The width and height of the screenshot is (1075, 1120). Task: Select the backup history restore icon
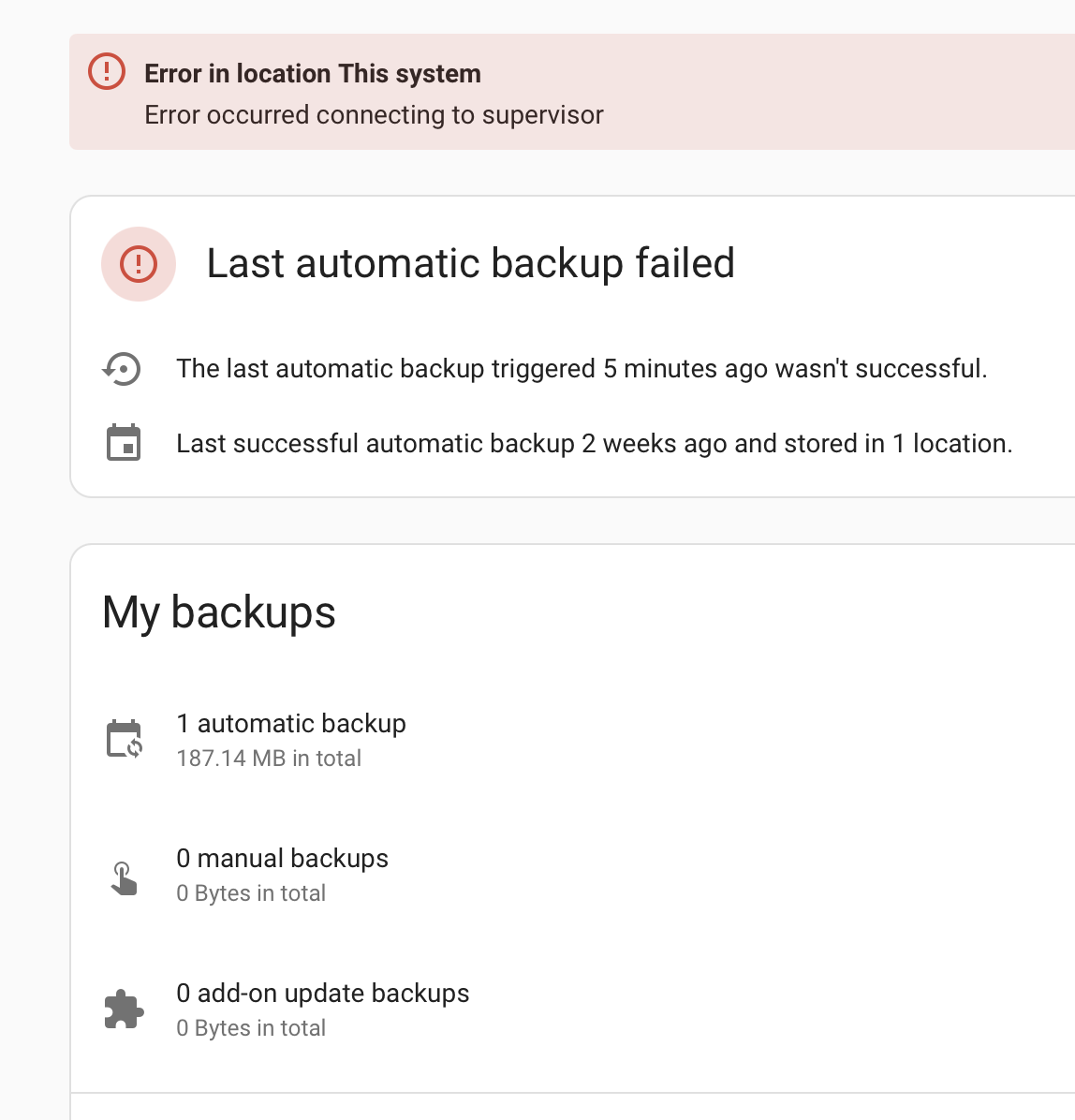click(121, 368)
